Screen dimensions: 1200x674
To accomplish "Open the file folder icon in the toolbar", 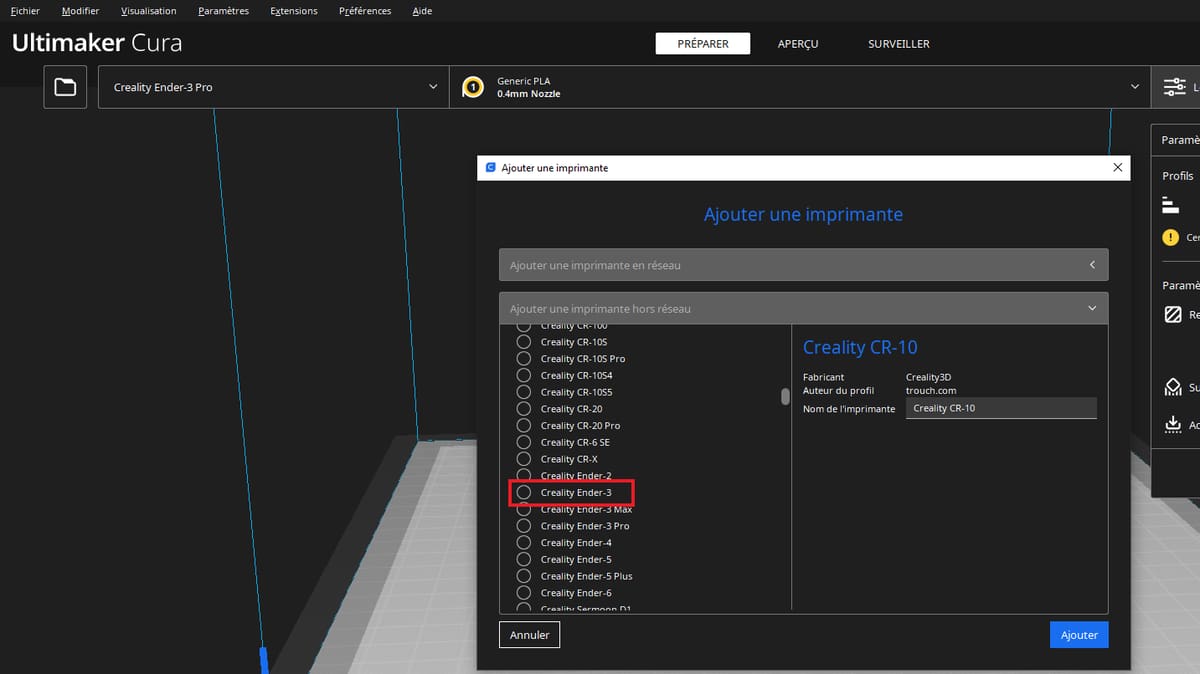I will tap(65, 87).
